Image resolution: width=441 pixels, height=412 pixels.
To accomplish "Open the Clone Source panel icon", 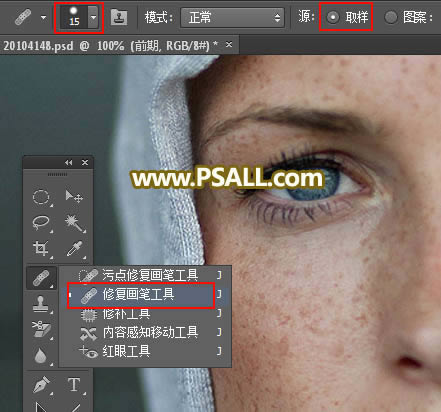I will (119, 17).
